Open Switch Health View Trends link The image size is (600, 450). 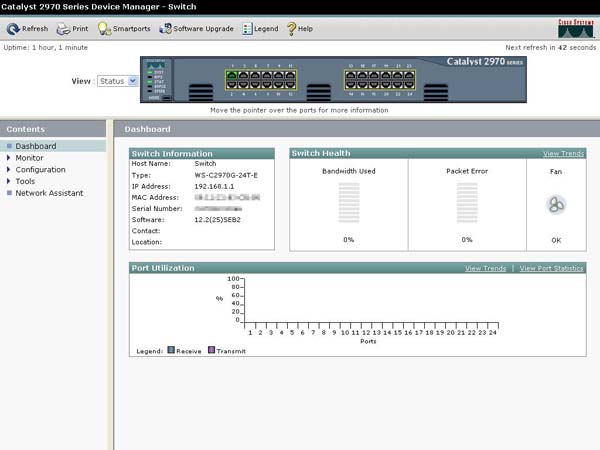point(563,154)
